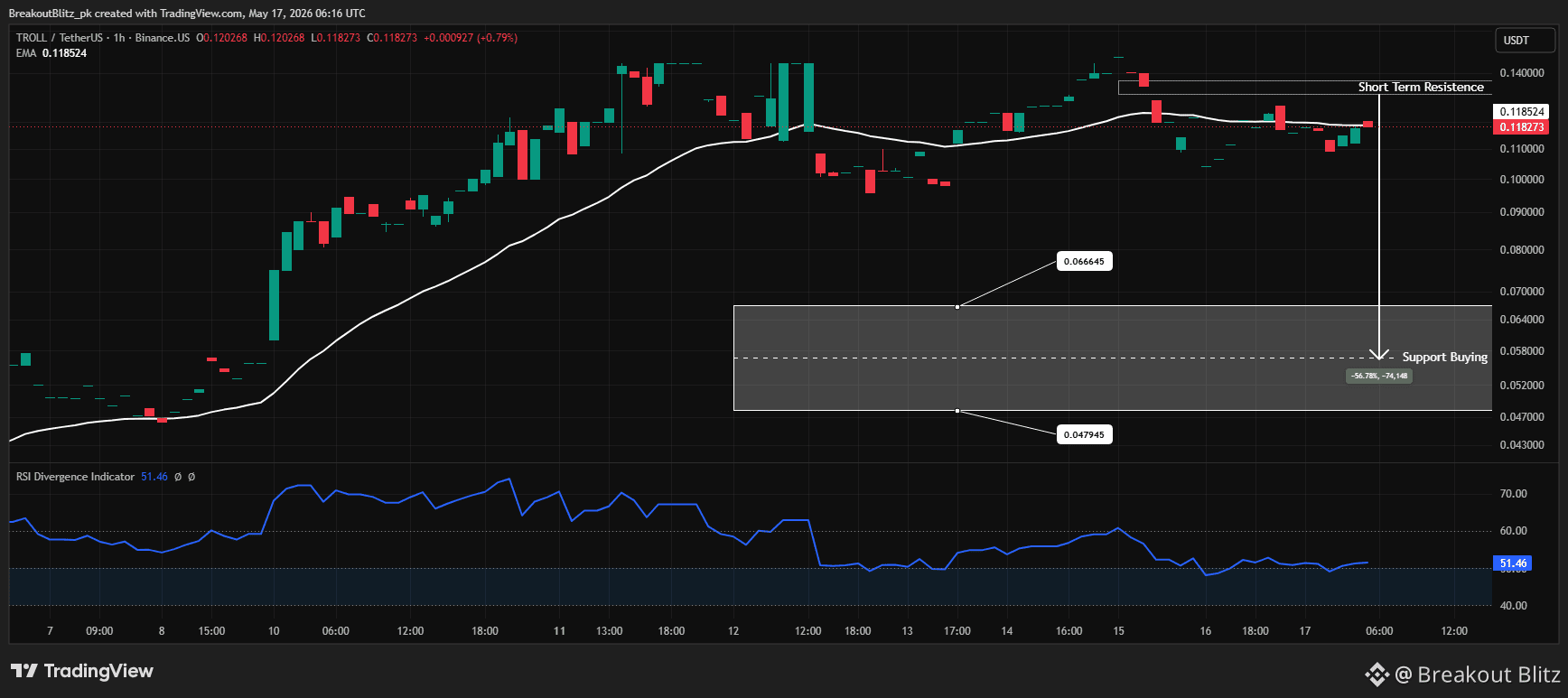The height and width of the screenshot is (698, 1568).
Task: Click the 51.46 value in RSI legend
Action: [154, 477]
